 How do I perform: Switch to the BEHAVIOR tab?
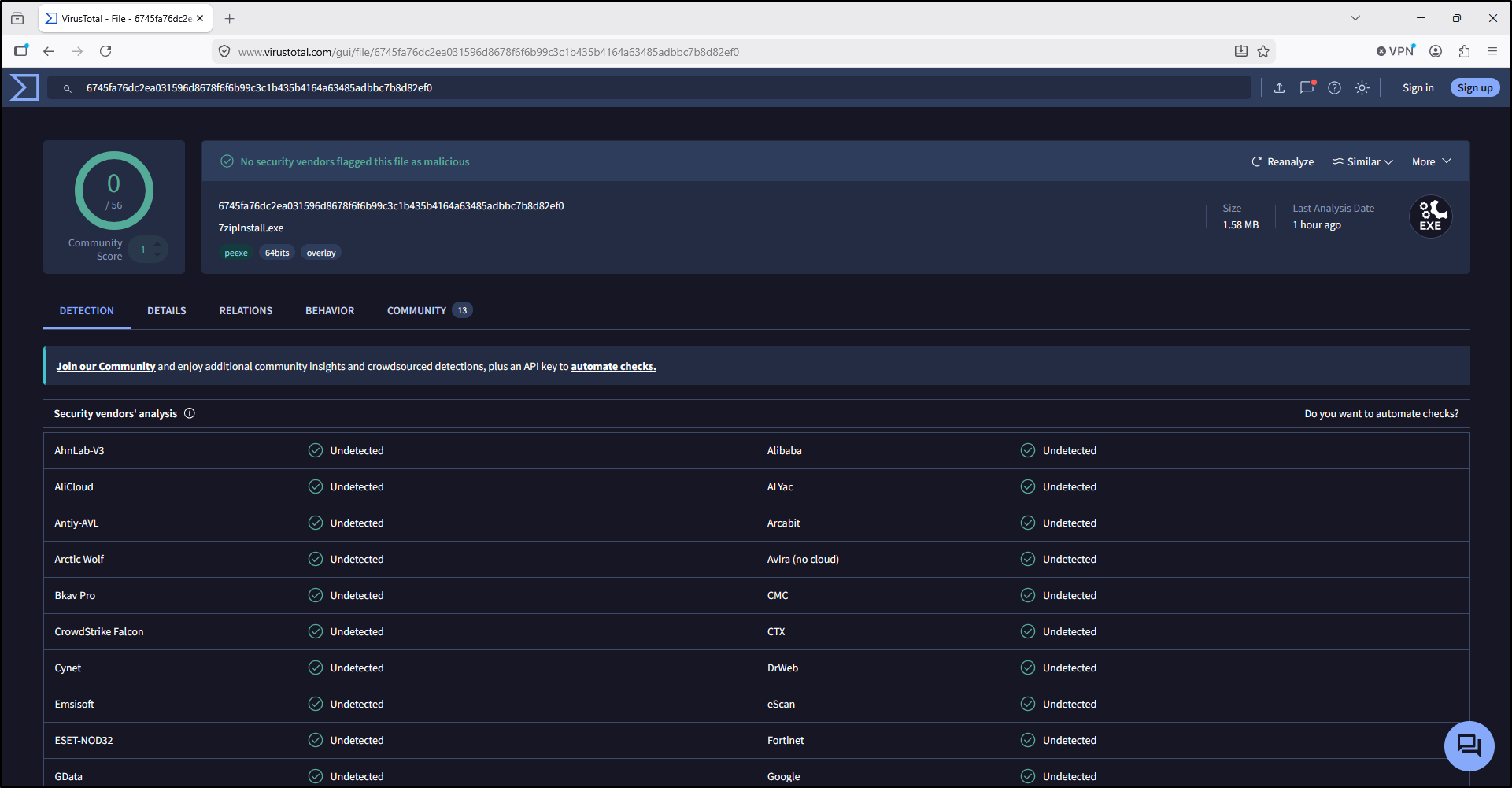(x=330, y=310)
